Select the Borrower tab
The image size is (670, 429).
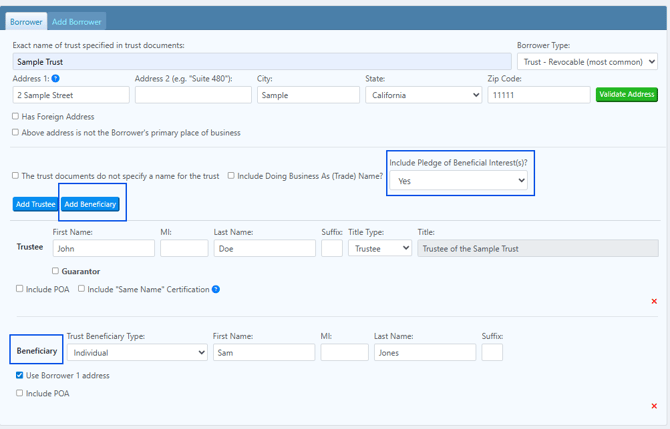[x=26, y=21]
